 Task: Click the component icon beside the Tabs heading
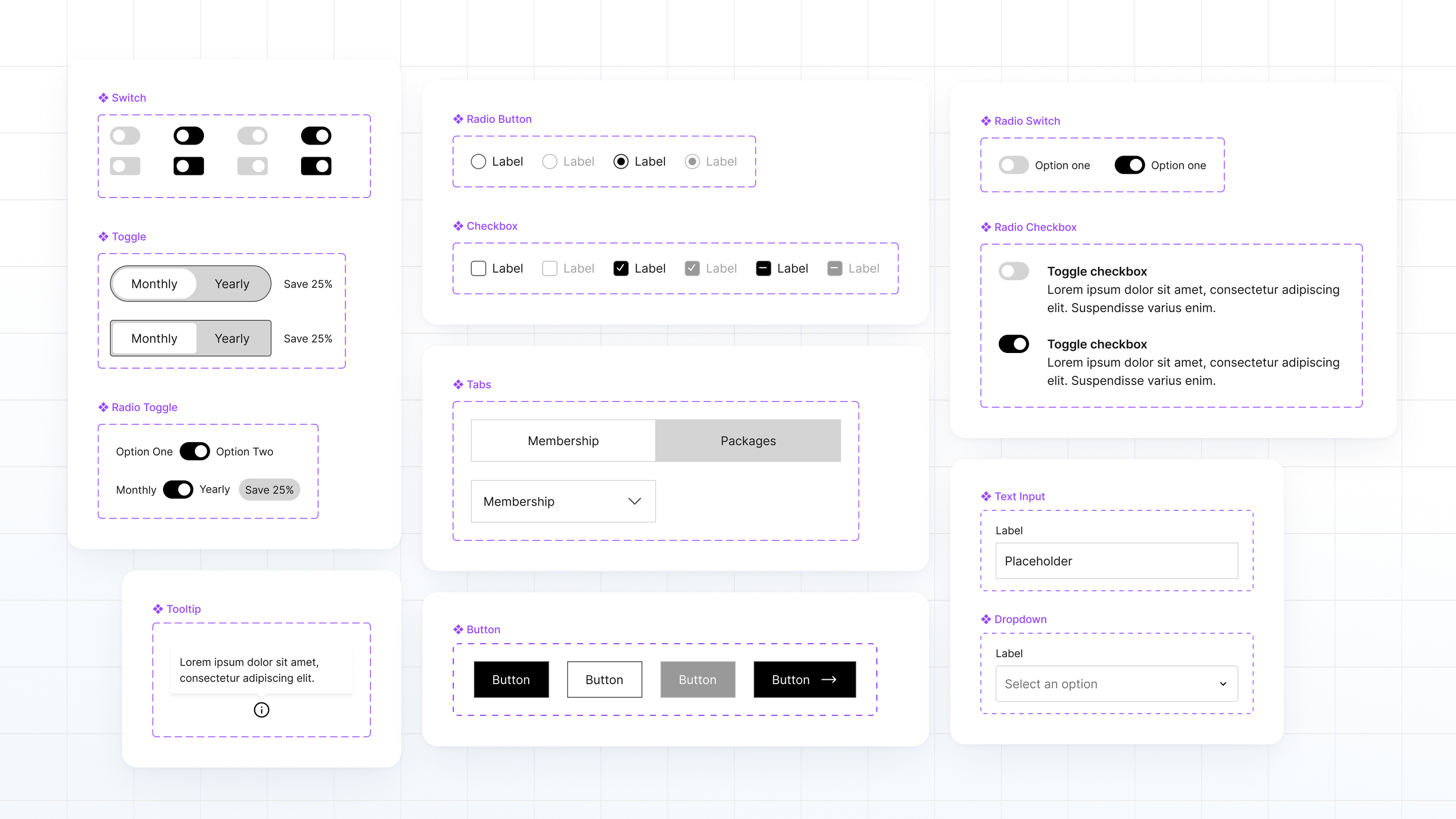click(x=458, y=384)
